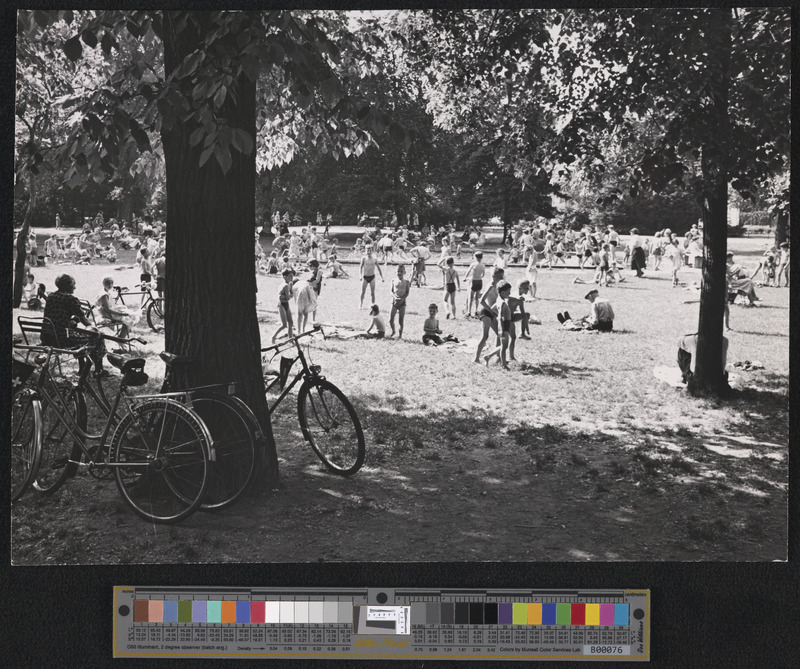Click the orange patch on the color chart

coord(228,611)
